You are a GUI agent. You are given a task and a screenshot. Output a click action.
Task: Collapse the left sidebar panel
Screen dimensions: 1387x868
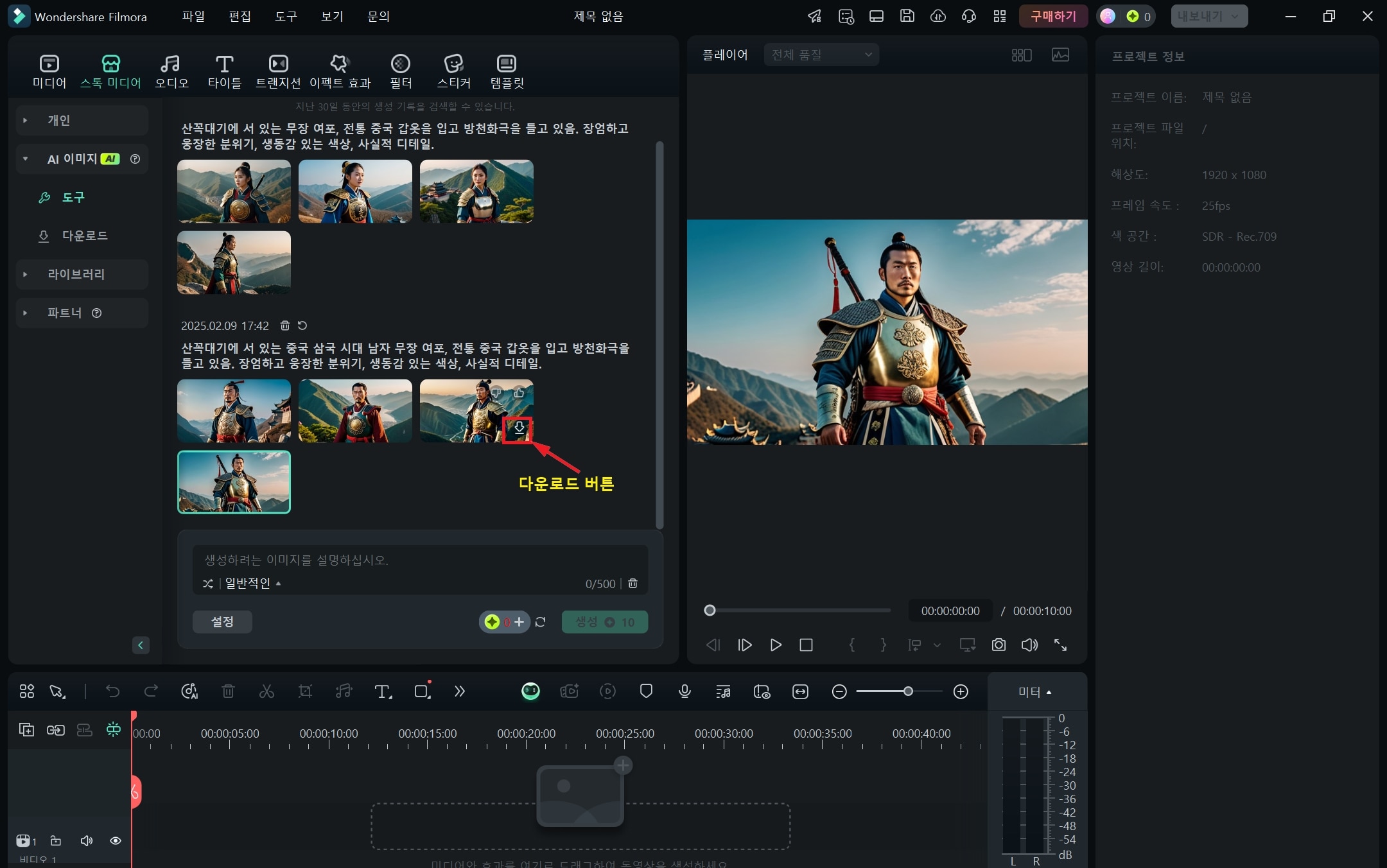coord(141,645)
